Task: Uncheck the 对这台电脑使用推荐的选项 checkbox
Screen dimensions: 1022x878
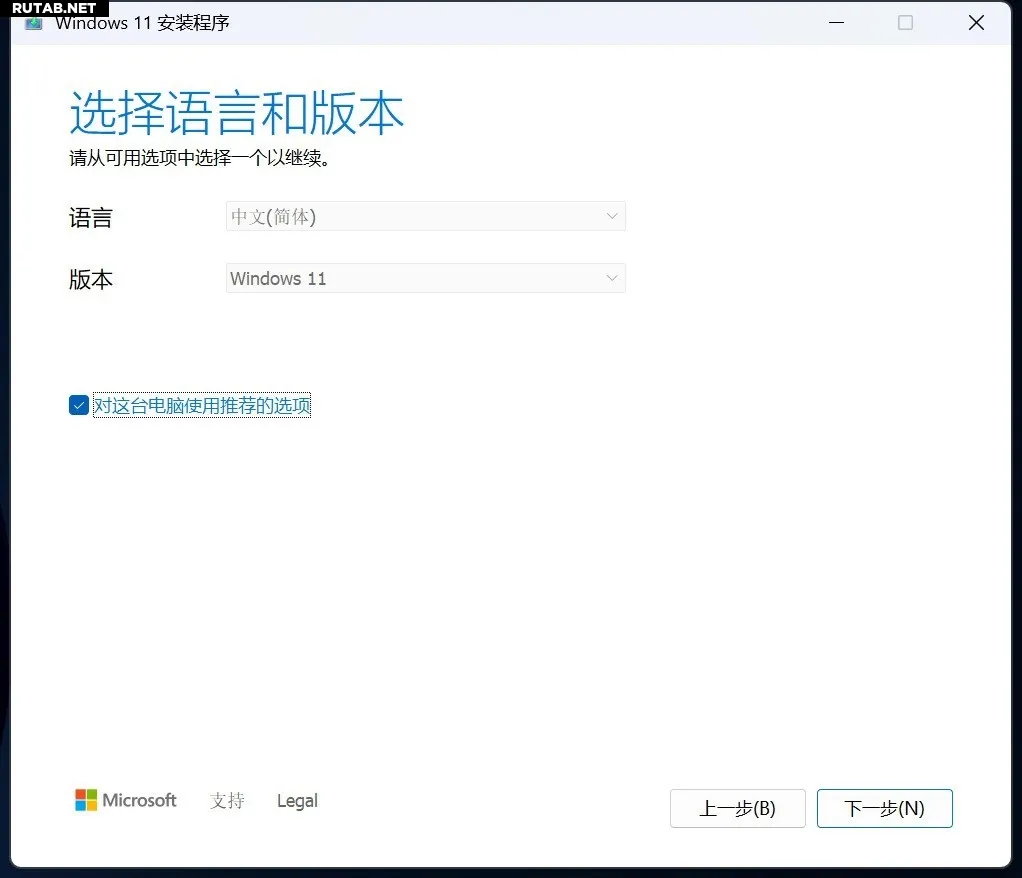Action: click(79, 405)
